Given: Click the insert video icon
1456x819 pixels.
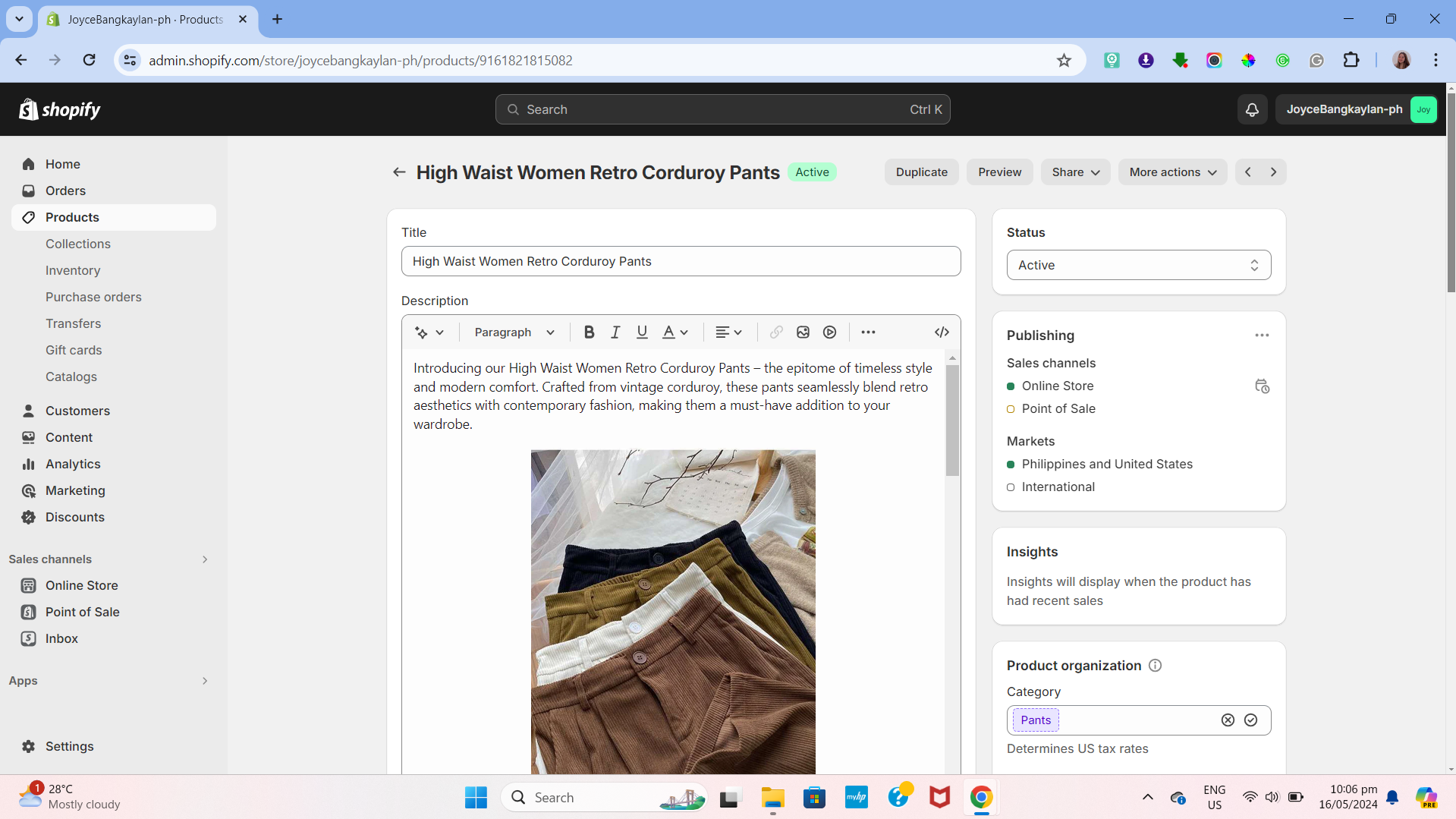Looking at the screenshot, I should tap(829, 332).
